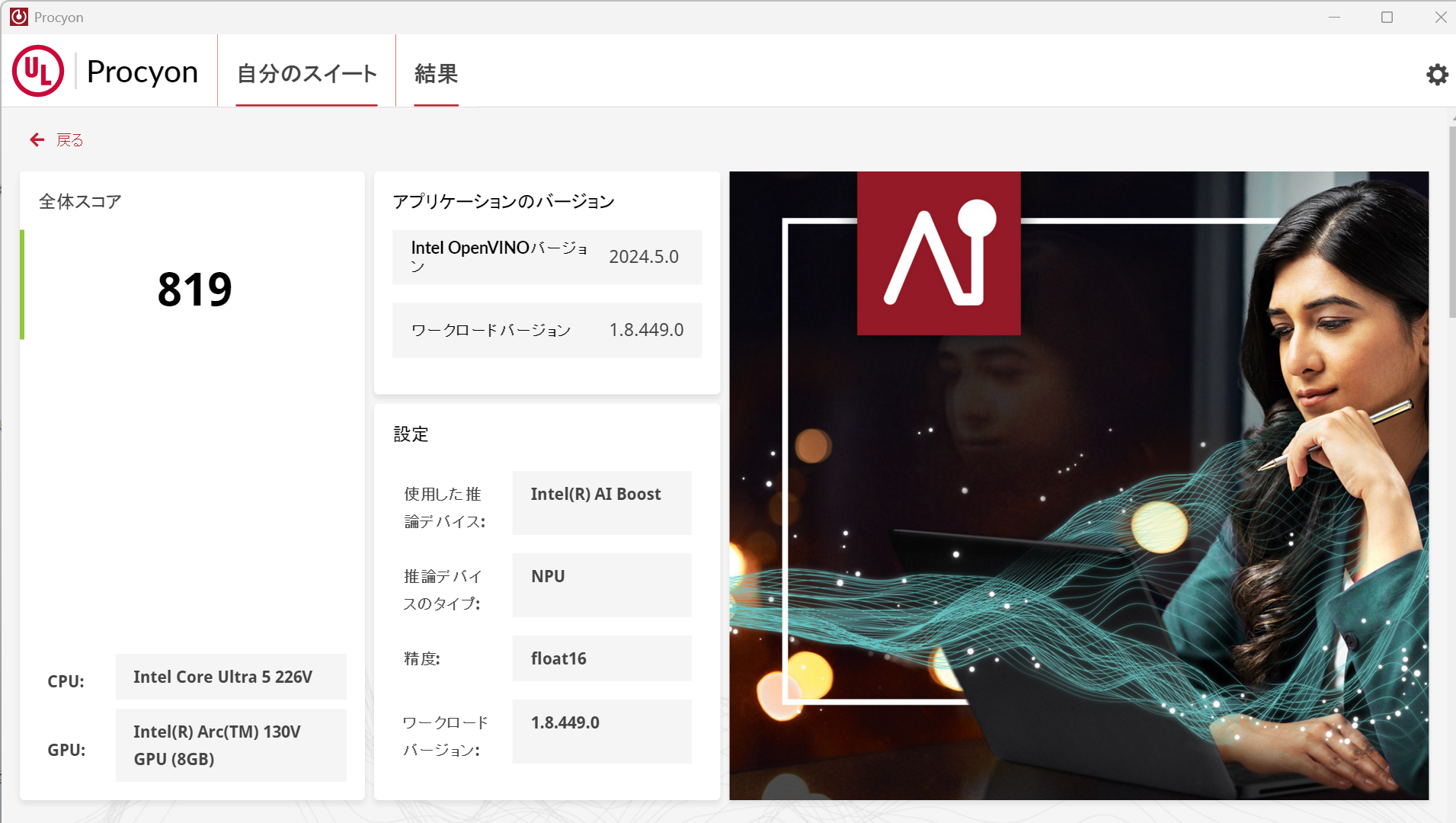The height and width of the screenshot is (823, 1456).
Task: Click the 精度: label
Action: coord(422,658)
